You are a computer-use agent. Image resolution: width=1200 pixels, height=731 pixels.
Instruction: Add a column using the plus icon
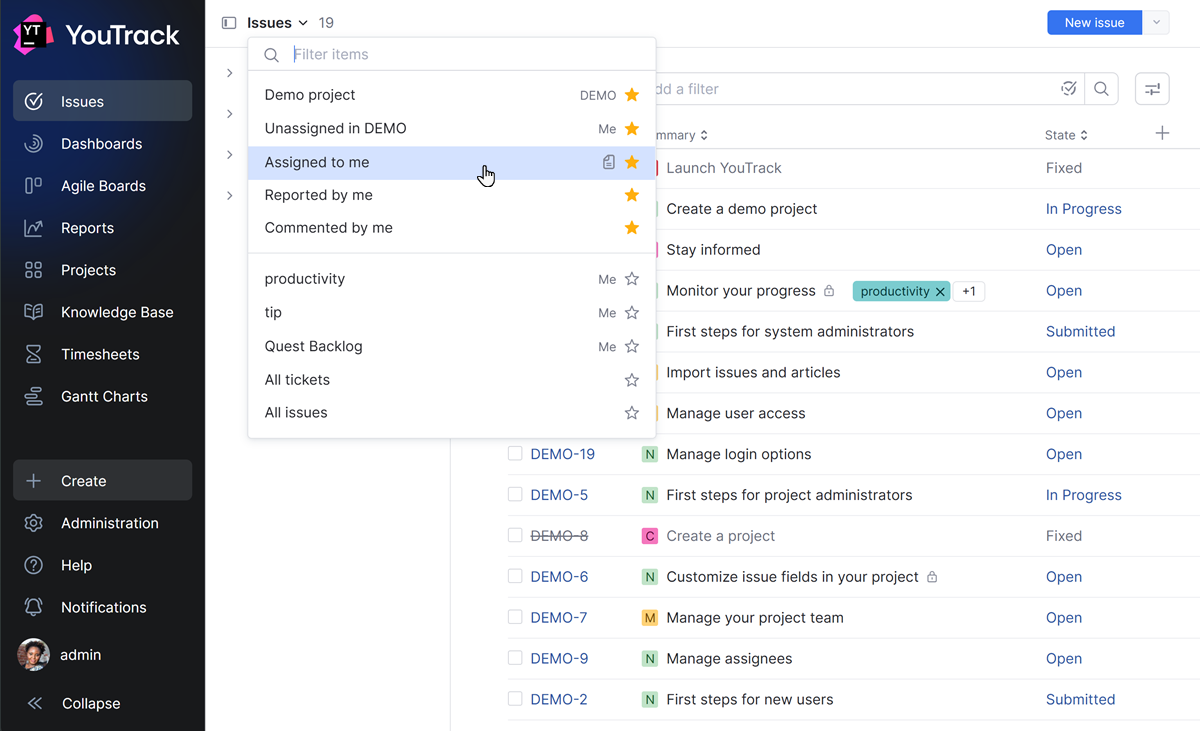[1162, 132]
